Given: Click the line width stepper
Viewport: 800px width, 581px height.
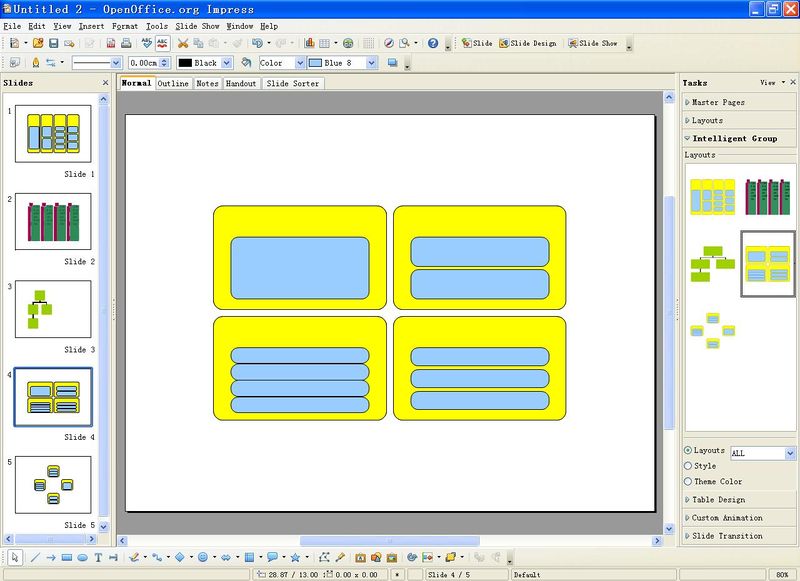Looking at the screenshot, I should 164,63.
